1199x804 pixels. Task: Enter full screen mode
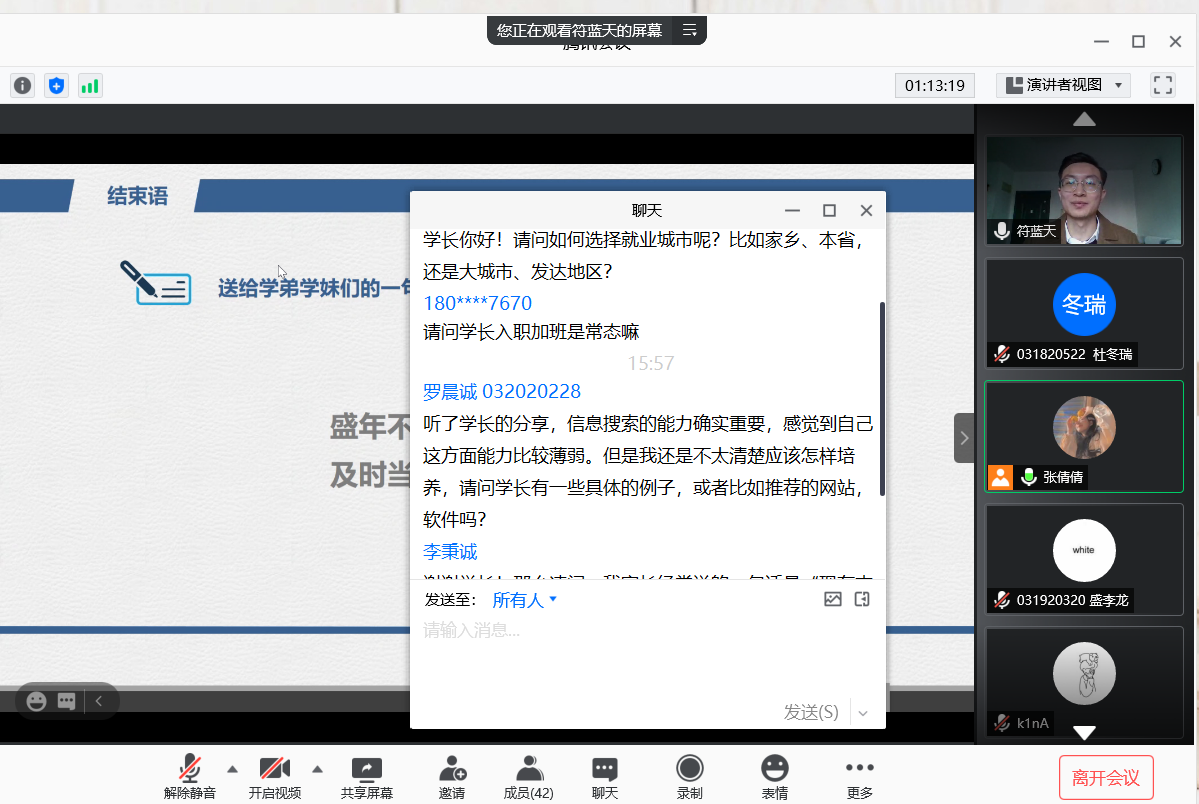(1162, 85)
